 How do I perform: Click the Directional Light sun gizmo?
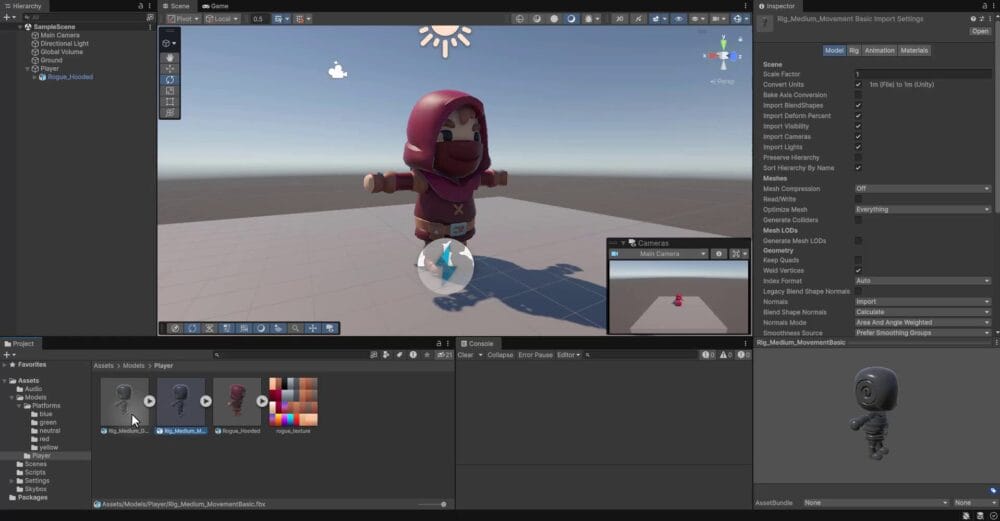(445, 38)
